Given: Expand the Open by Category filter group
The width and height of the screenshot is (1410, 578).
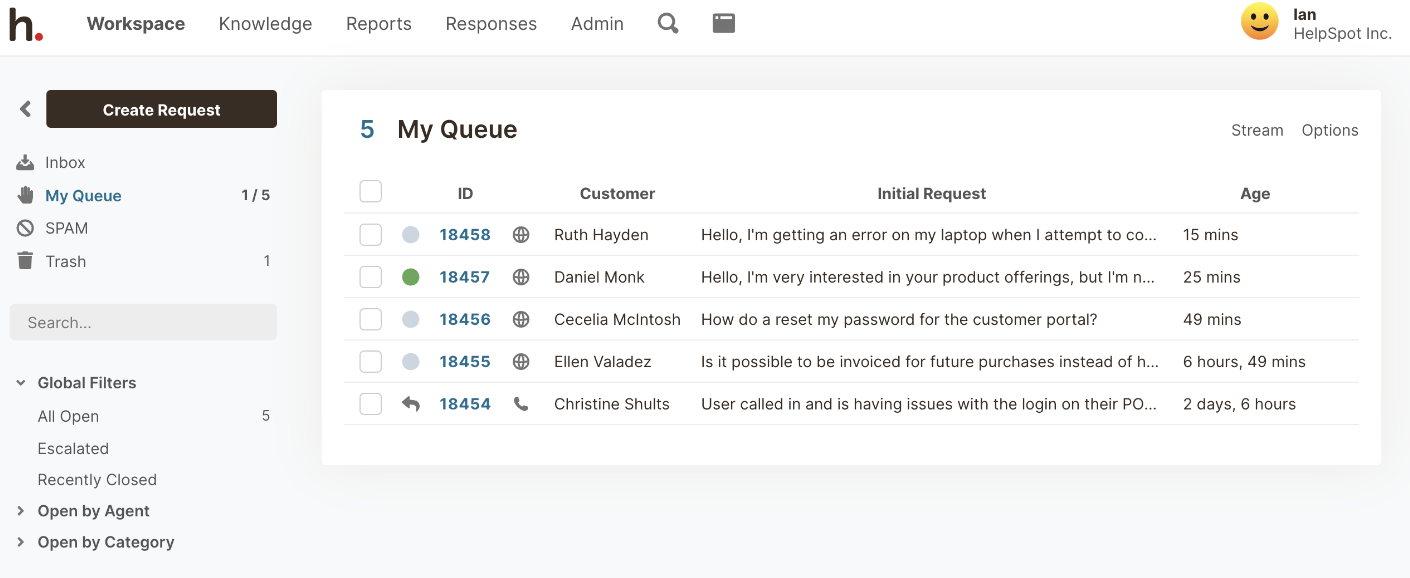Looking at the screenshot, I should coord(21,542).
